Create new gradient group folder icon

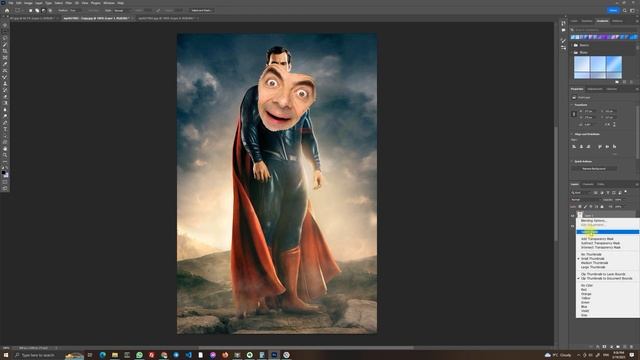click(x=617, y=82)
